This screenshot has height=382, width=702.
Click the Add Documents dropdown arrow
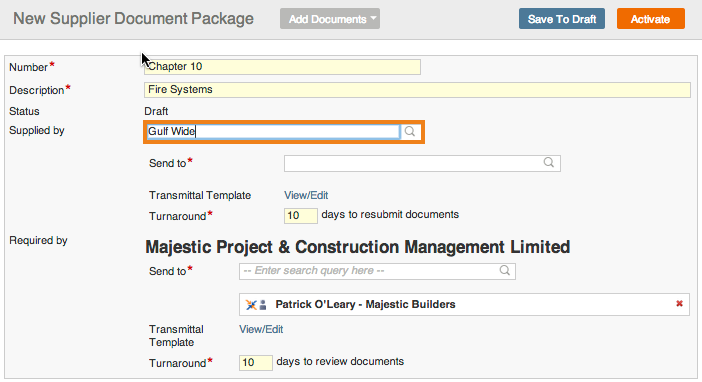pos(373,19)
